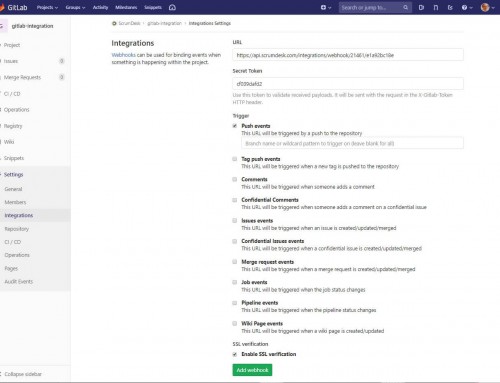
Task: Enable the Merge request events checkbox
Action: tap(235, 262)
